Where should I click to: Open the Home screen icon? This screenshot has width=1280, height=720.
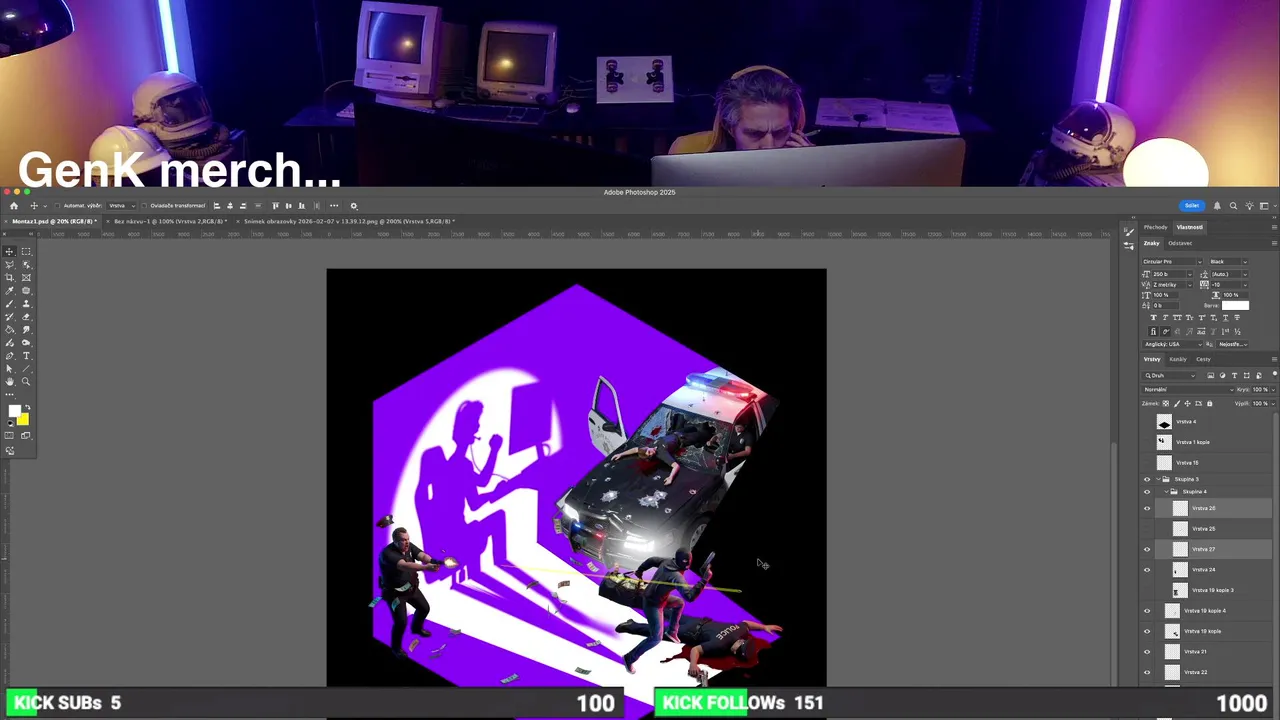[13, 206]
